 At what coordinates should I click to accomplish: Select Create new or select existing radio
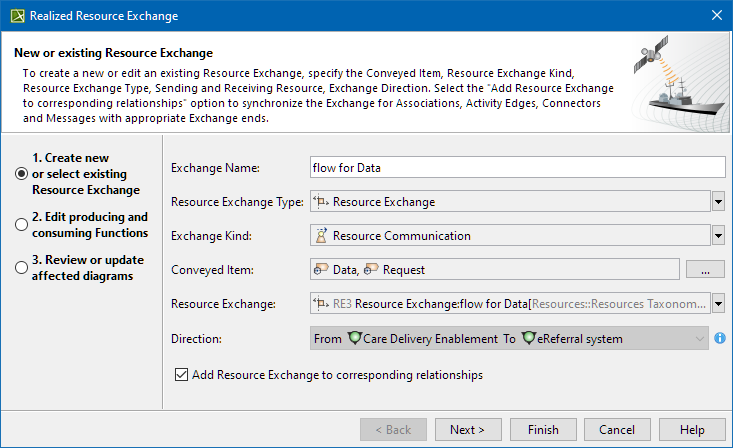click(x=22, y=174)
